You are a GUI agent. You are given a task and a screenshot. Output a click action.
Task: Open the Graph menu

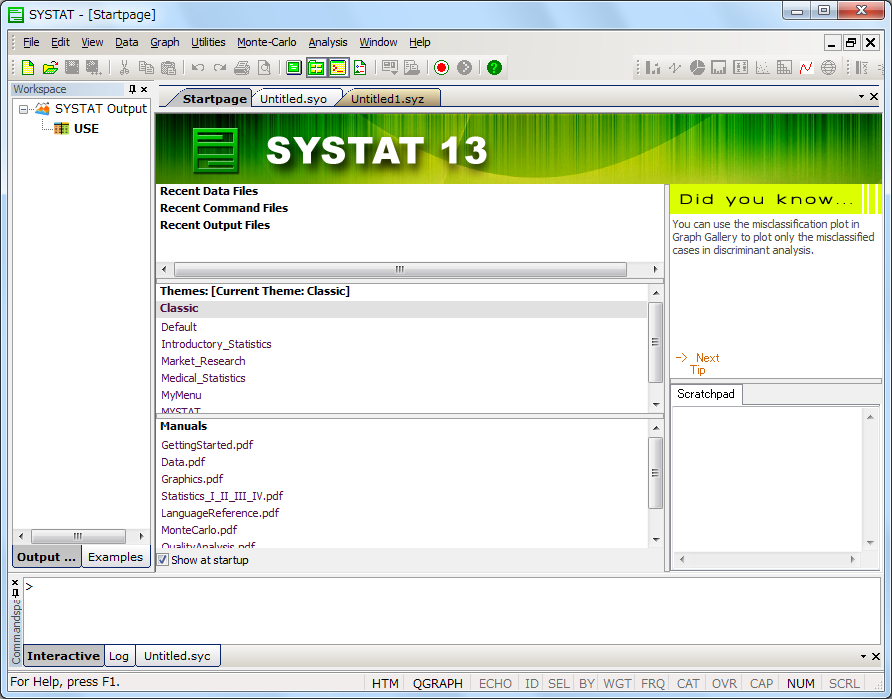[x=164, y=42]
